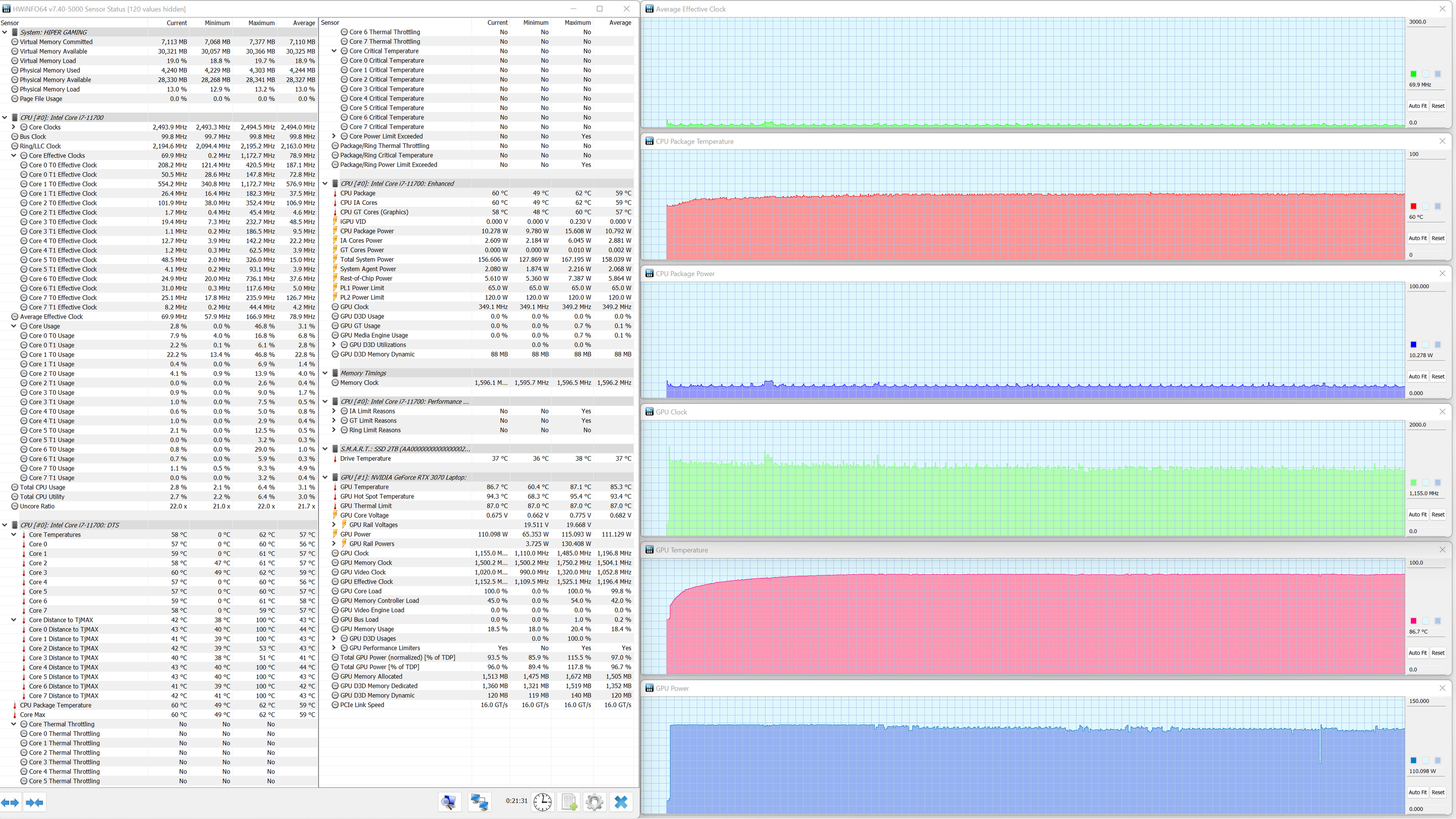The width and height of the screenshot is (1456, 819).
Task: Click the Average column header on right panel
Action: tap(619, 23)
